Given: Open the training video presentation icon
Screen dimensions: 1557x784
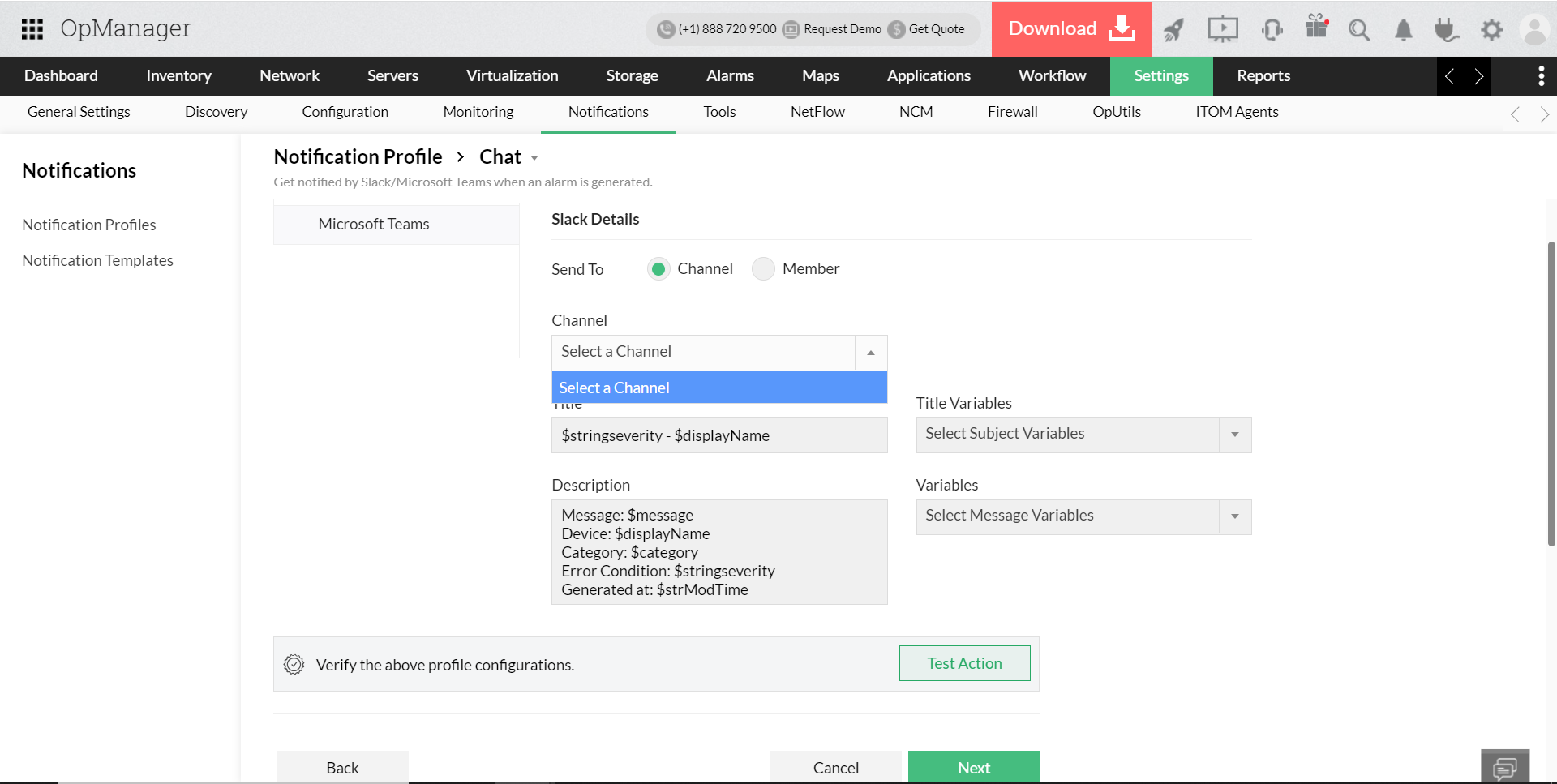Looking at the screenshot, I should (x=1222, y=29).
